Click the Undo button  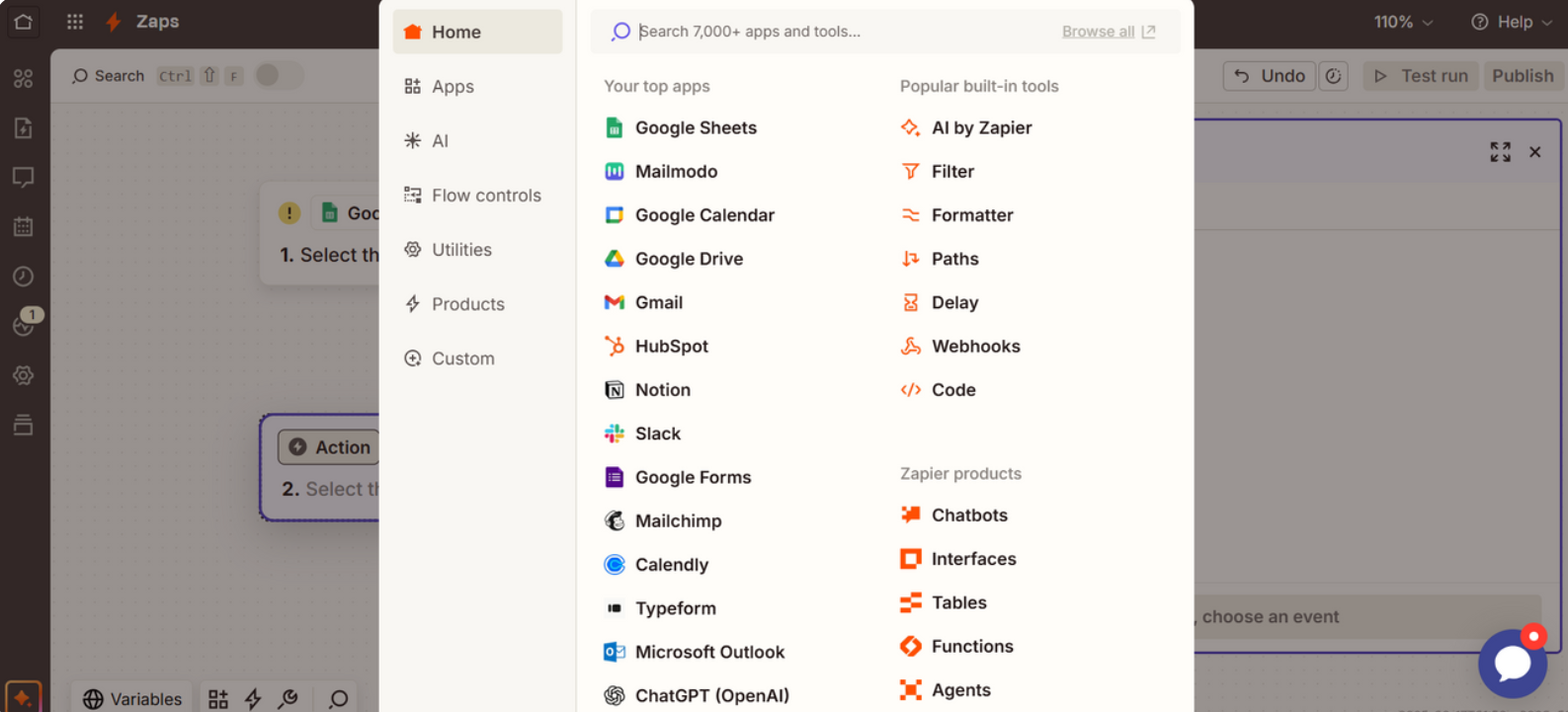(x=1270, y=76)
